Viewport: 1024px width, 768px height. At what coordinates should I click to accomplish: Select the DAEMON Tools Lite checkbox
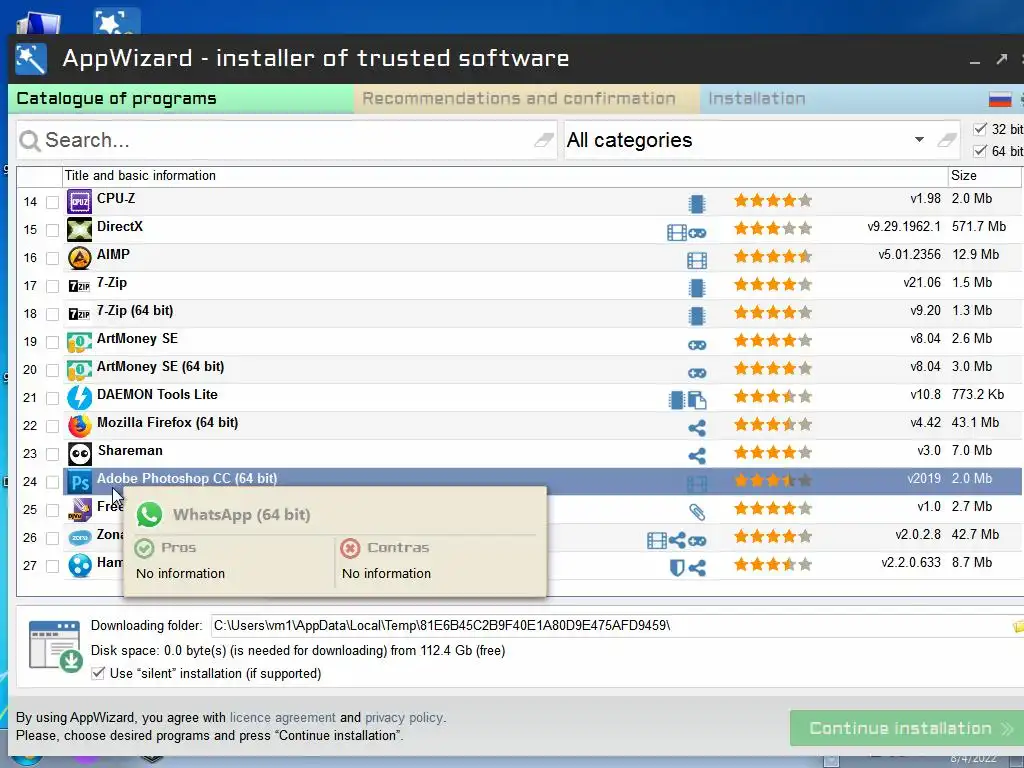52,398
